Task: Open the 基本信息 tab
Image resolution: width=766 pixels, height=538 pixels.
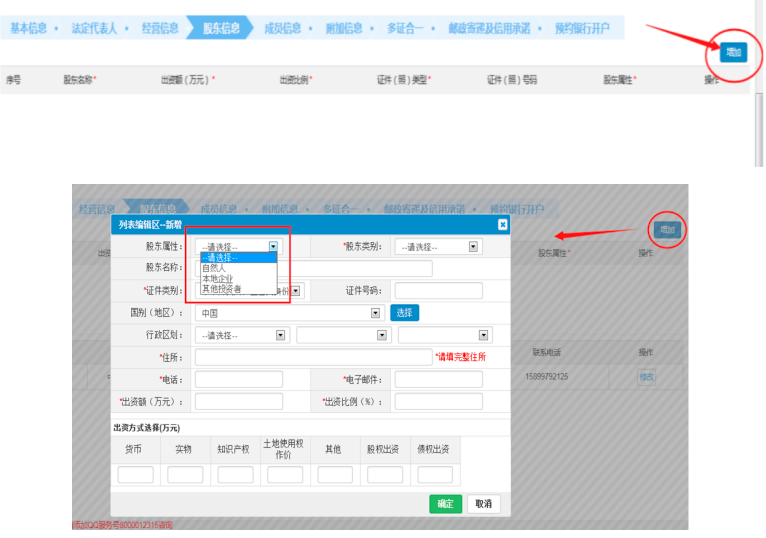Action: tap(28, 28)
